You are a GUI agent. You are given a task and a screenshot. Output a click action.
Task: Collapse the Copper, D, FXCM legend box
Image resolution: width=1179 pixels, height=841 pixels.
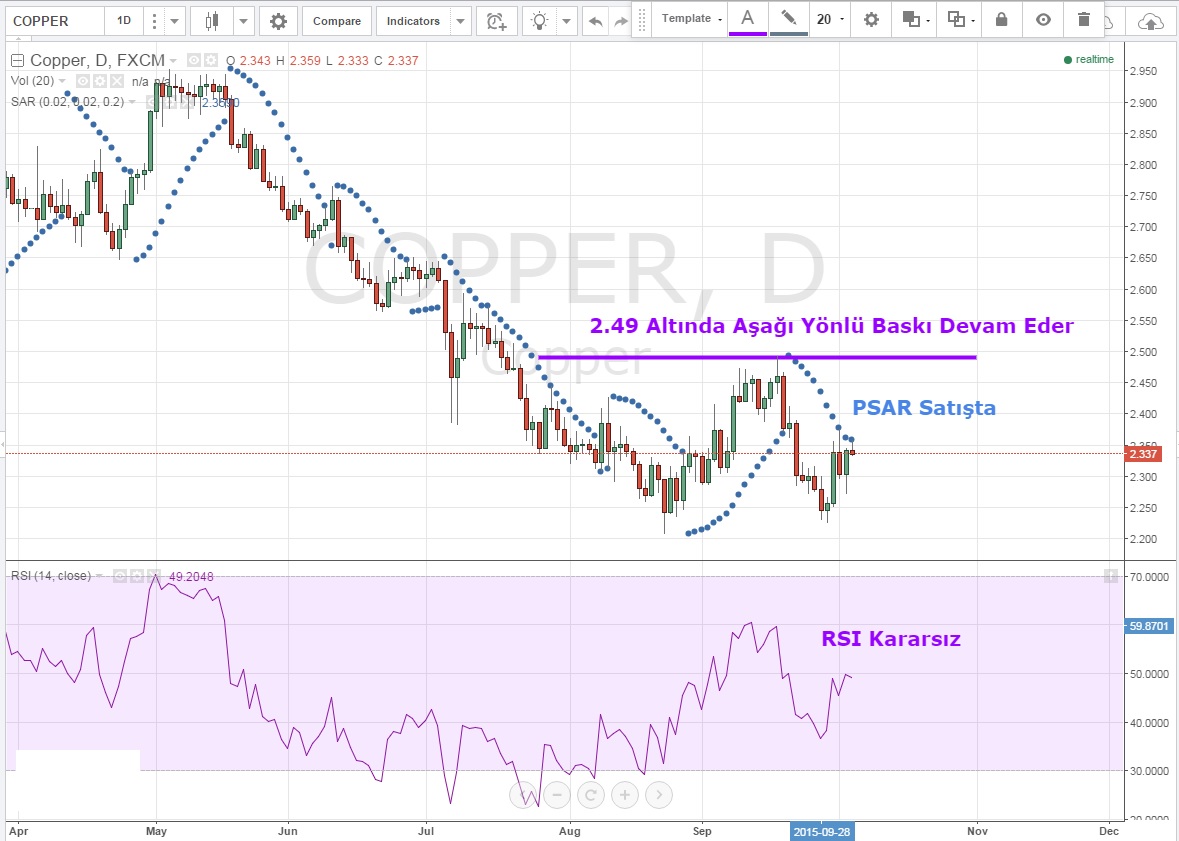pos(17,61)
